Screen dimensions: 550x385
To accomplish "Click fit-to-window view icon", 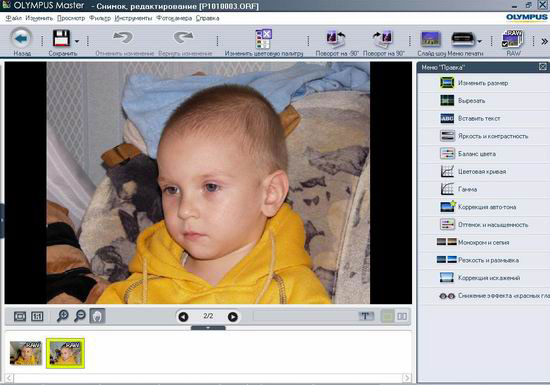I will [20, 317].
